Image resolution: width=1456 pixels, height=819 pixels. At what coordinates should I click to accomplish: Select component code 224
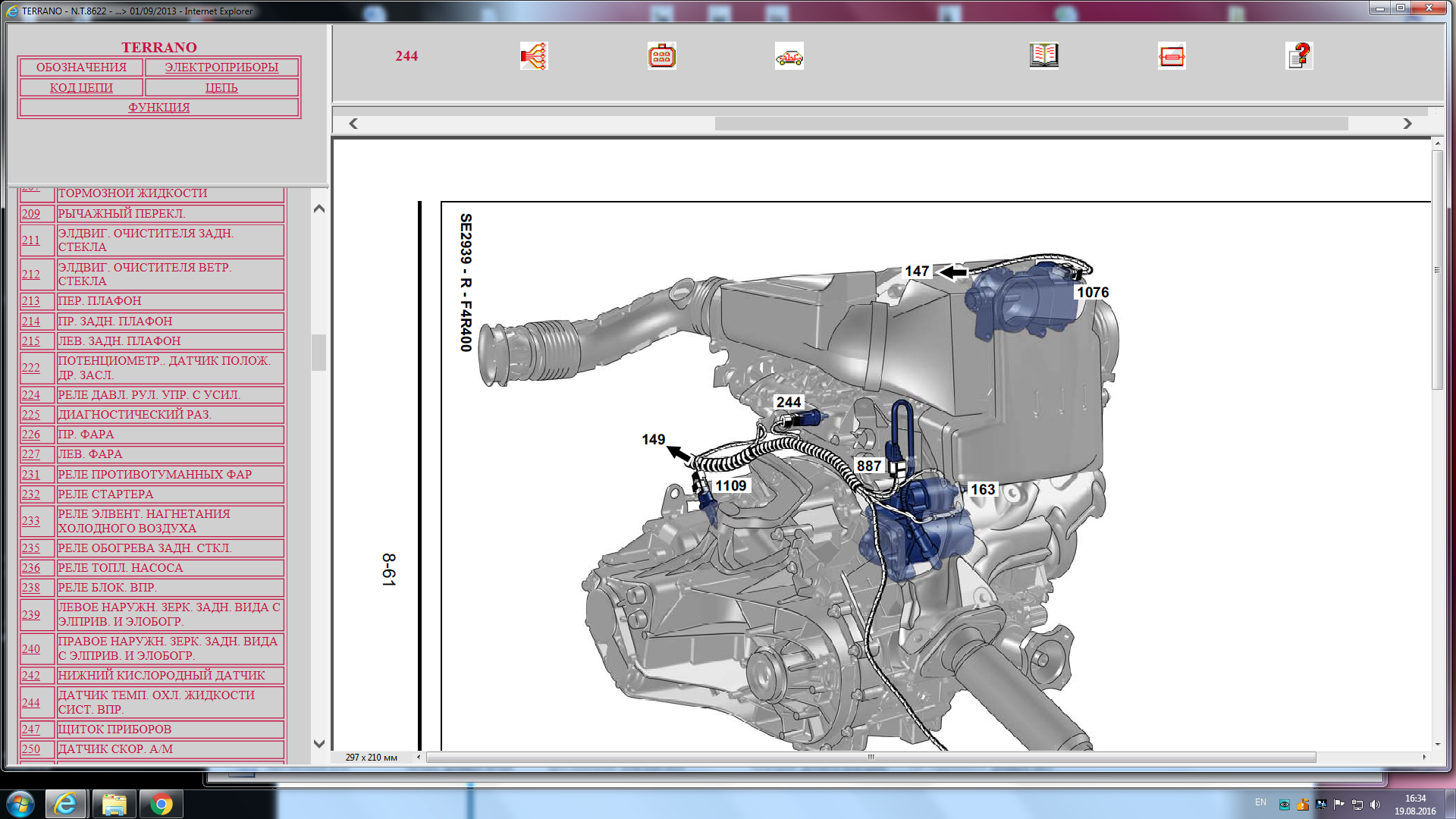31,395
